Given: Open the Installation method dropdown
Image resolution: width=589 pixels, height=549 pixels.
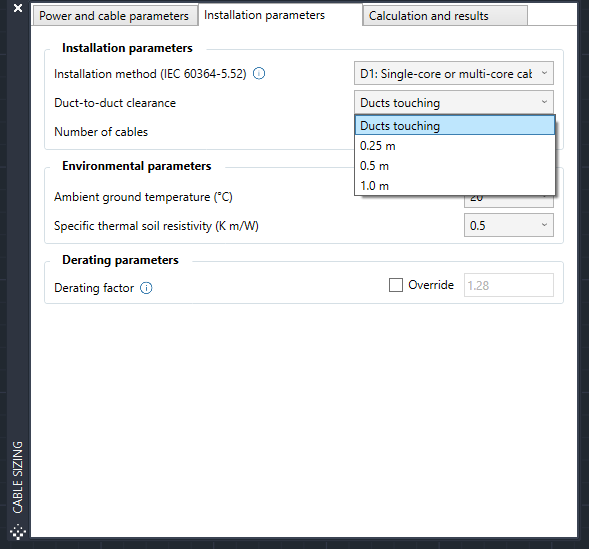Looking at the screenshot, I should 453,73.
